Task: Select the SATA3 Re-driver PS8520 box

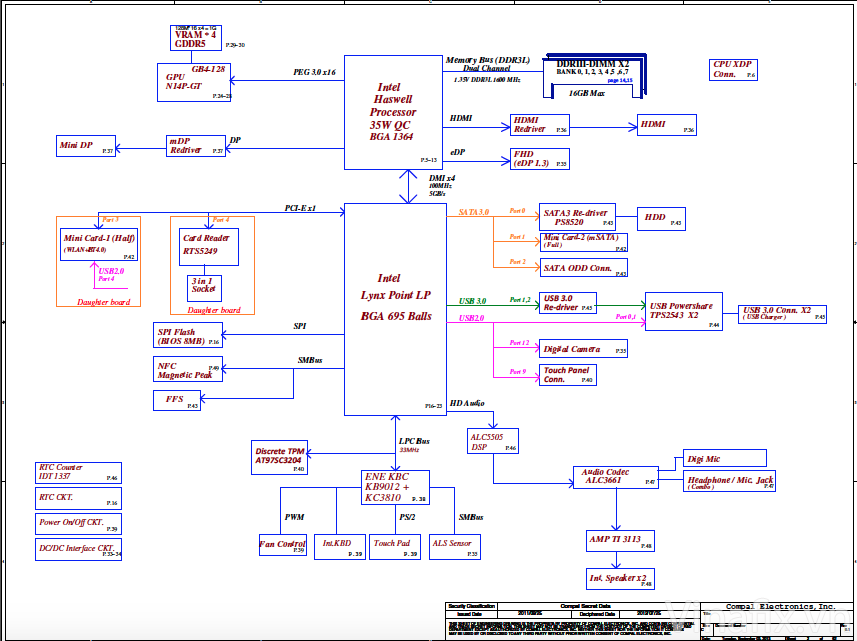Action: 577,217
